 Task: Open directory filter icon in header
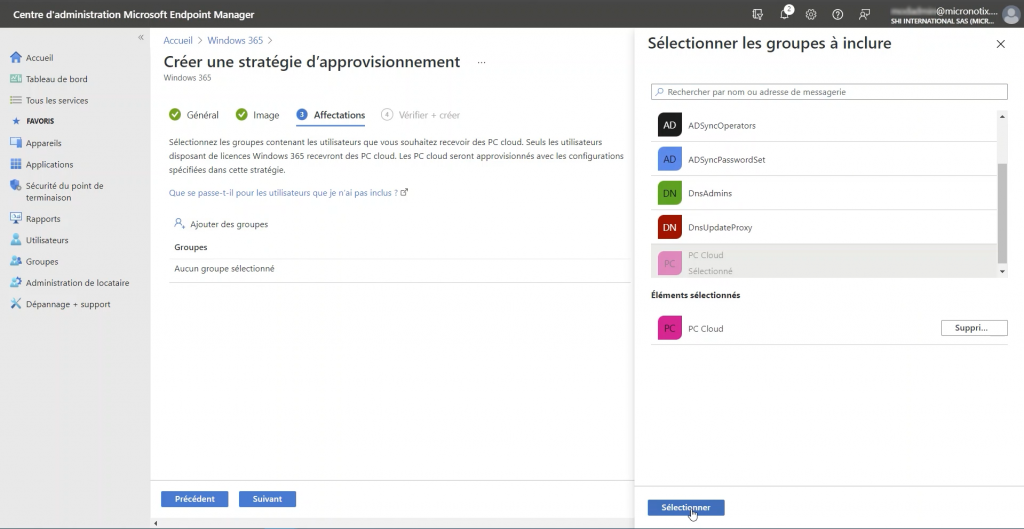click(x=758, y=14)
